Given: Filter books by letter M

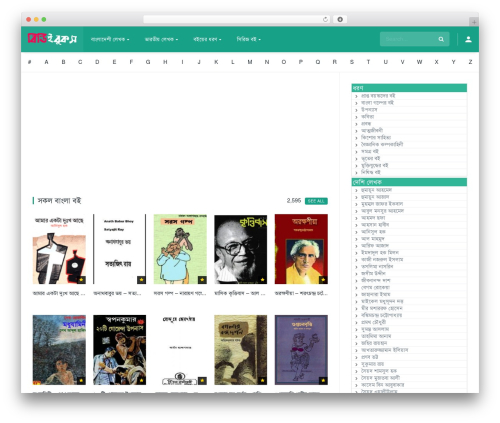Looking at the screenshot, I should 250,62.
